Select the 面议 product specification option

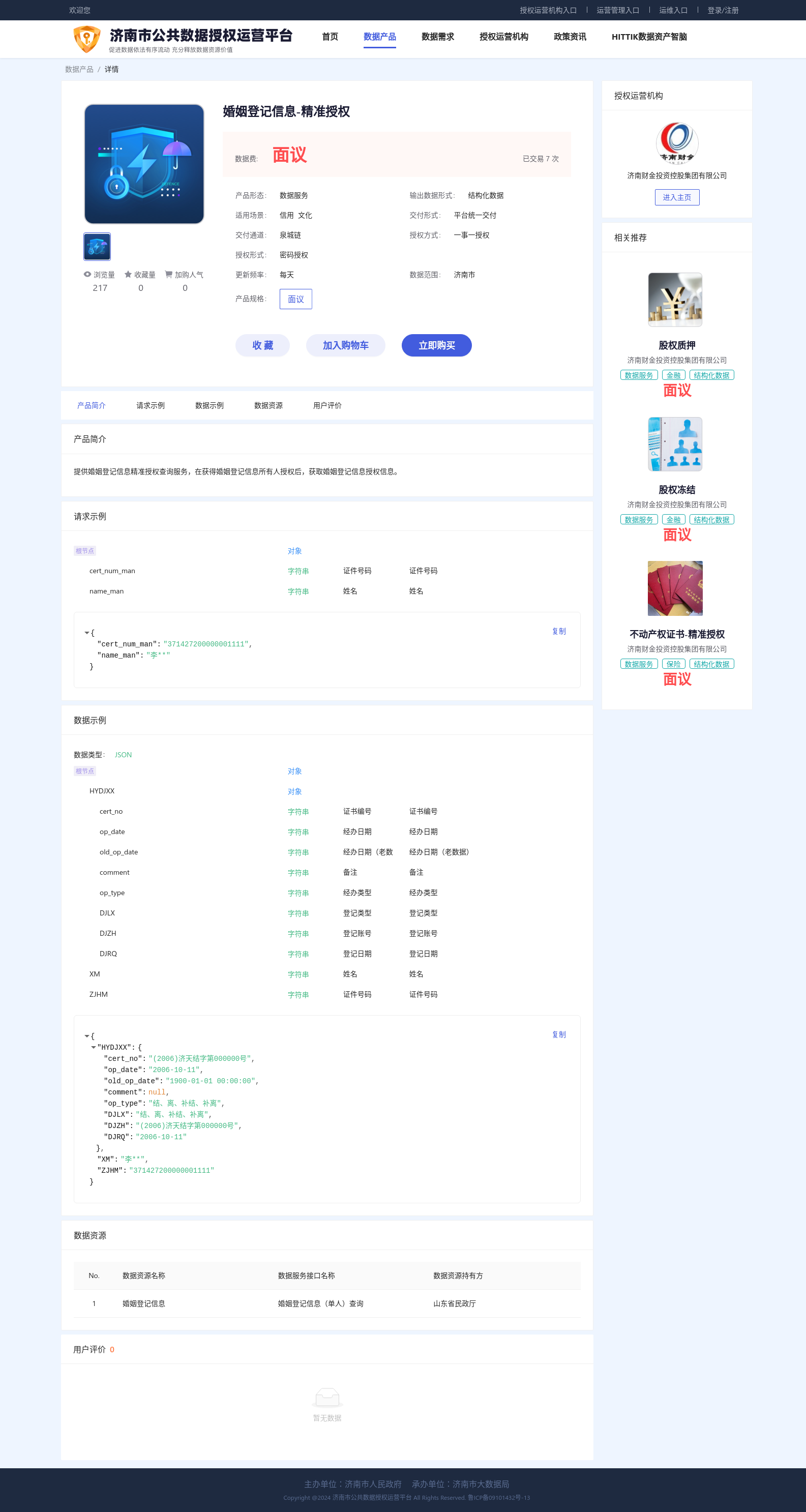(x=296, y=300)
